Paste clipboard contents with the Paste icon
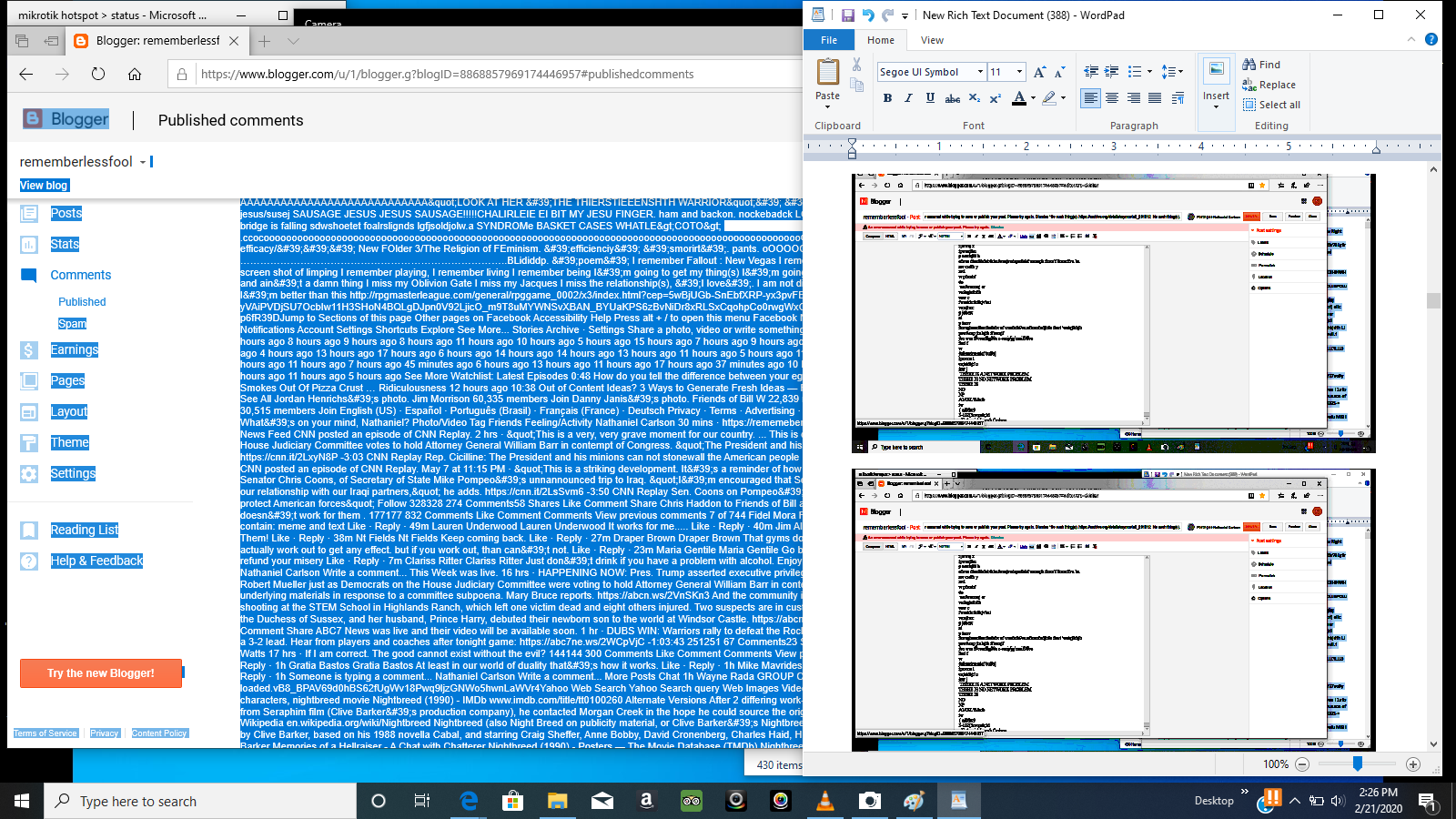This screenshot has width=1456, height=819. [828, 71]
